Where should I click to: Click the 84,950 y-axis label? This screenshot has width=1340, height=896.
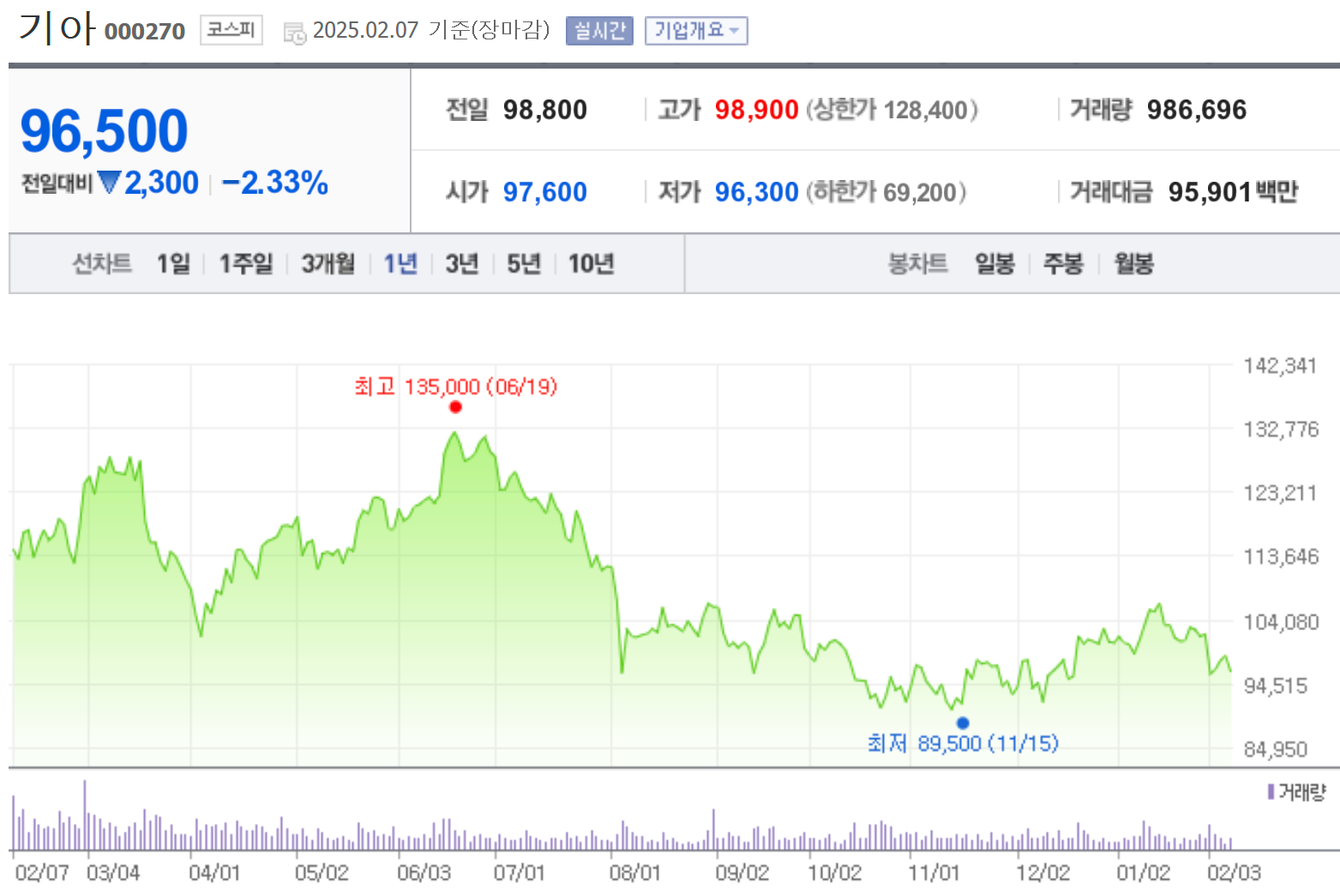1275,749
